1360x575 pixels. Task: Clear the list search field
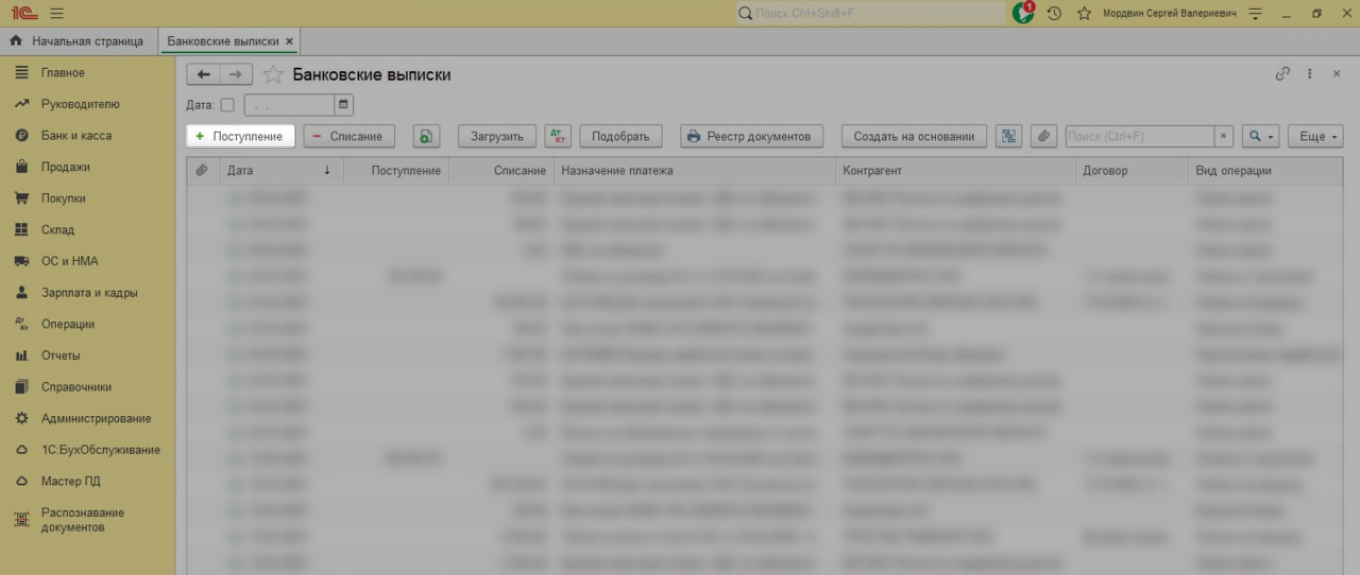(x=1224, y=136)
